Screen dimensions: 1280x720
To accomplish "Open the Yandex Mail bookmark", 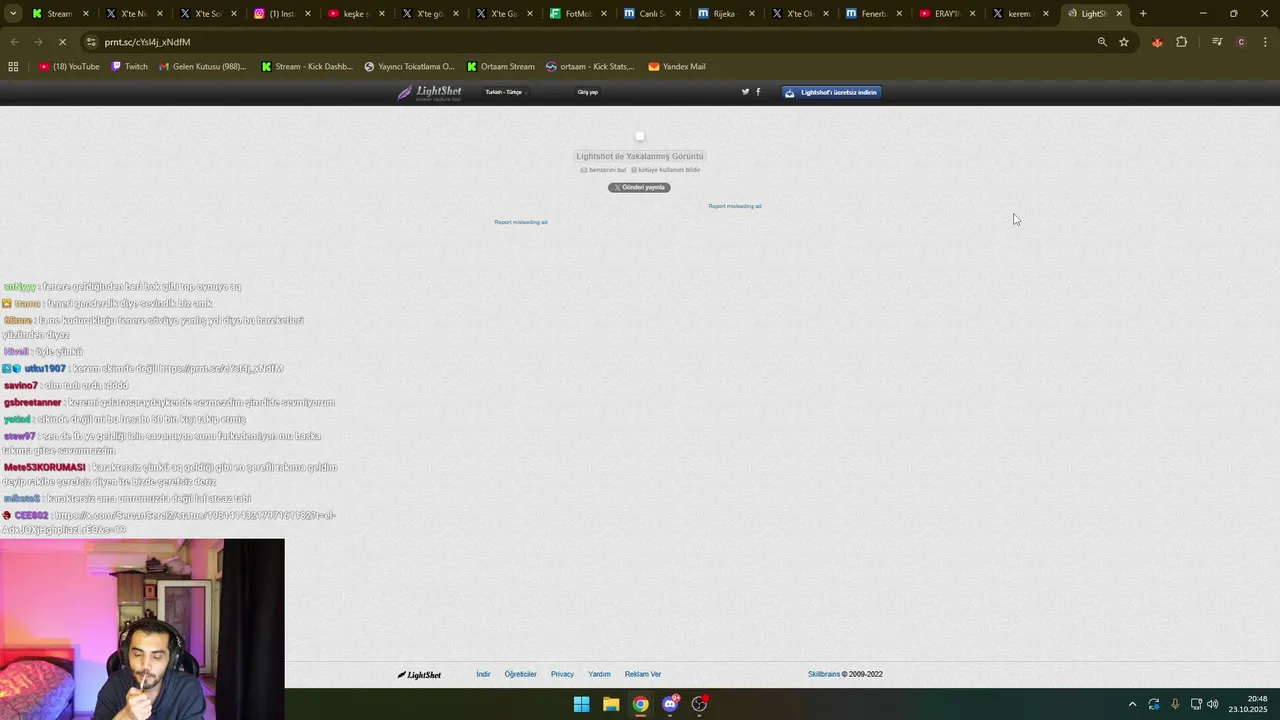I will click(x=677, y=66).
